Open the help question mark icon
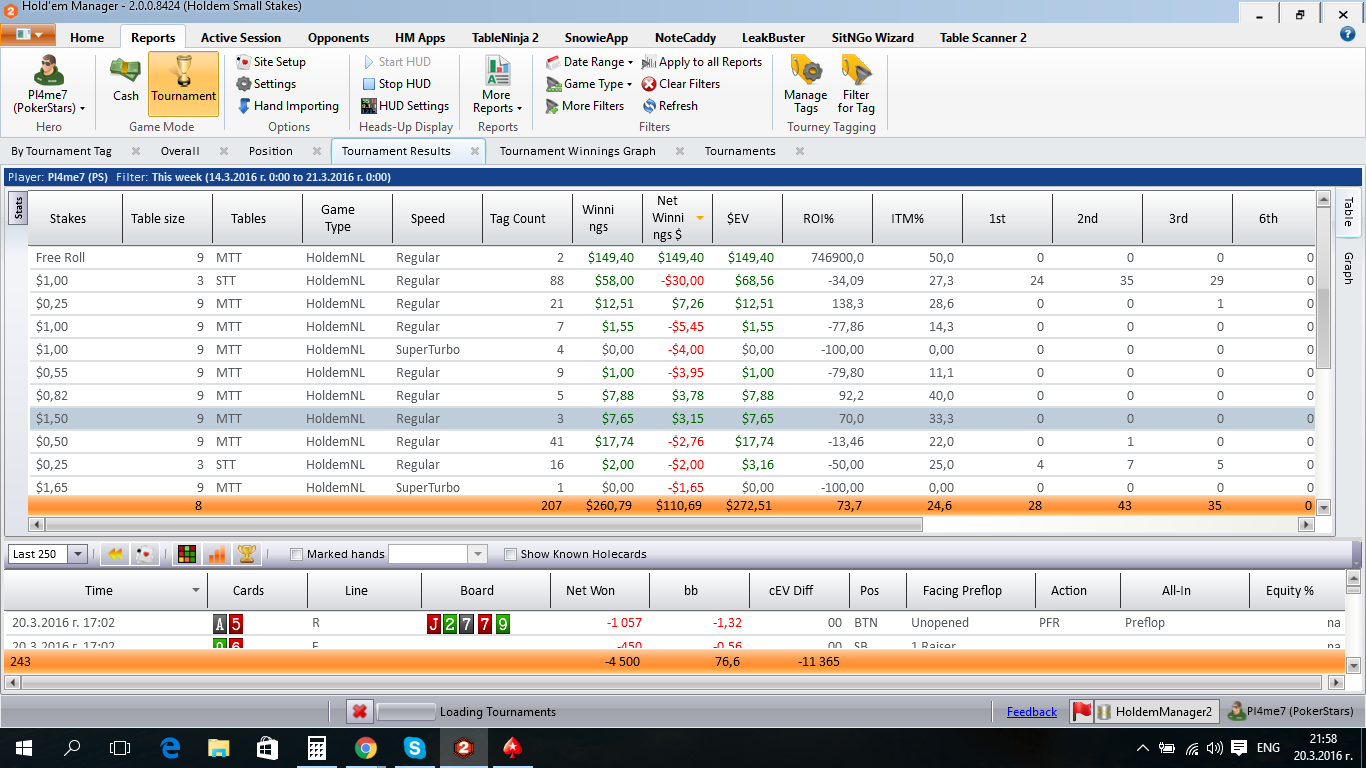This screenshot has width=1366, height=768. click(1347, 33)
